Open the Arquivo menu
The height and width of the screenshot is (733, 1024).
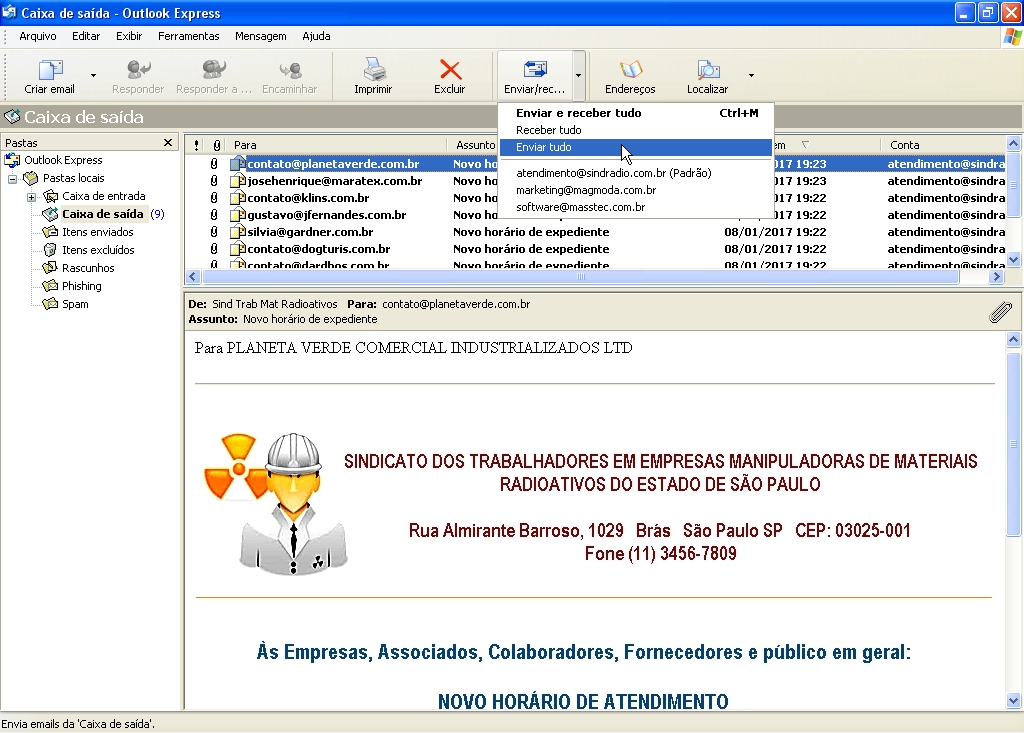(38, 37)
